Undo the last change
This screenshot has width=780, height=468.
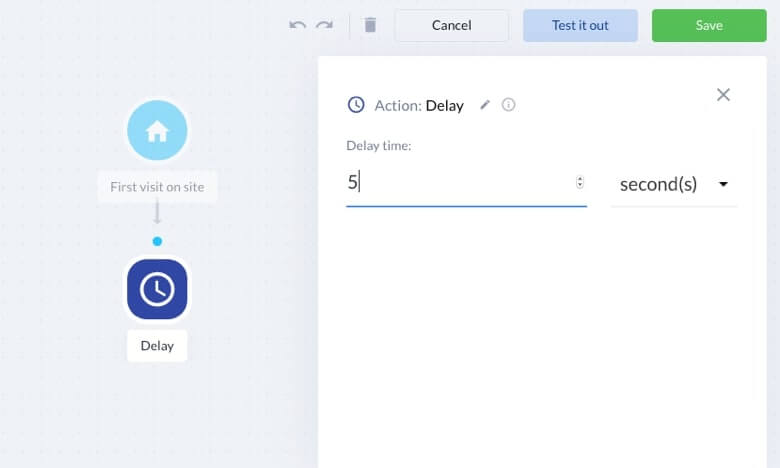(297, 25)
